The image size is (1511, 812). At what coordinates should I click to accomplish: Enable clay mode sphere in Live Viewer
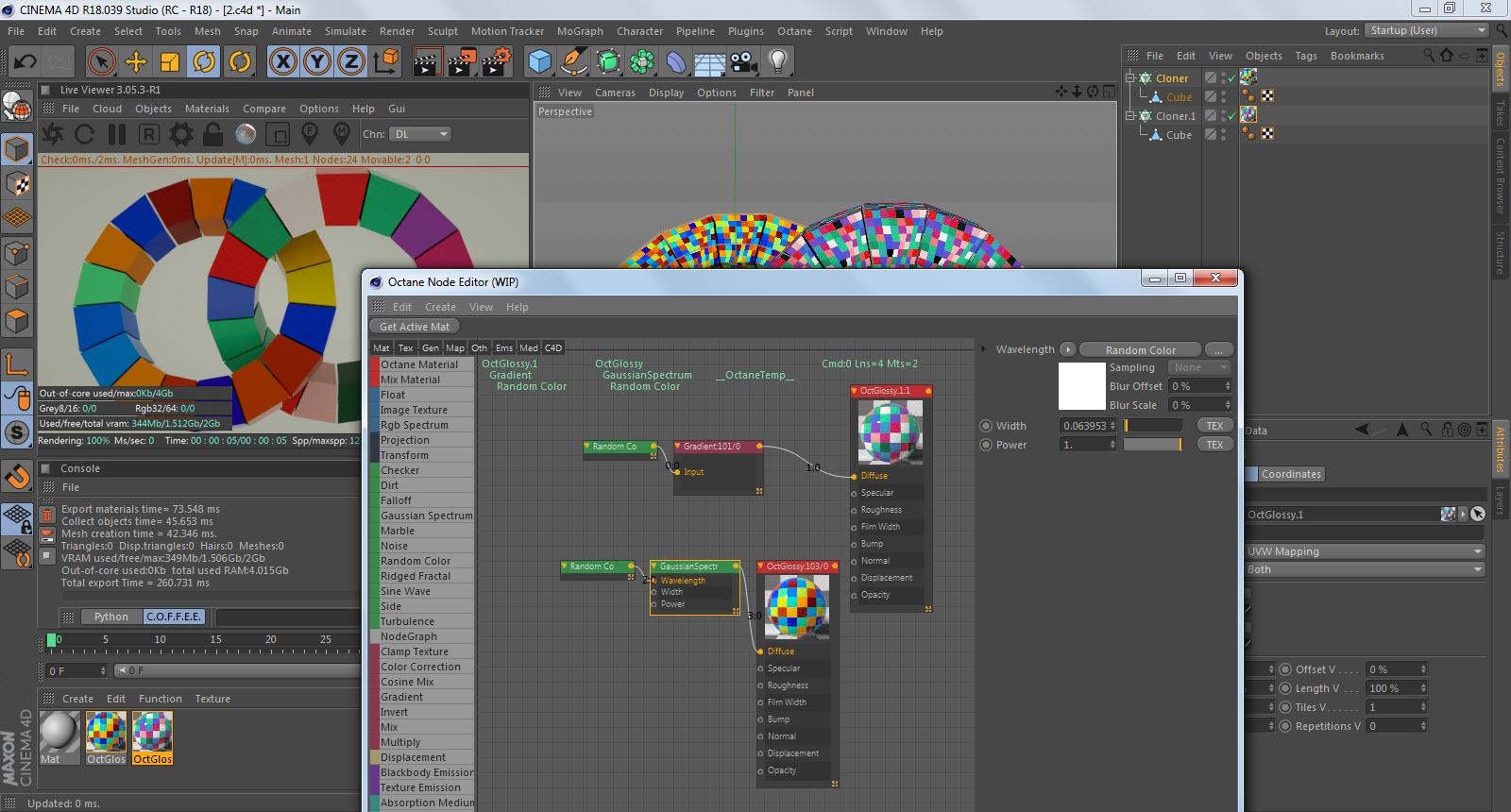point(246,134)
